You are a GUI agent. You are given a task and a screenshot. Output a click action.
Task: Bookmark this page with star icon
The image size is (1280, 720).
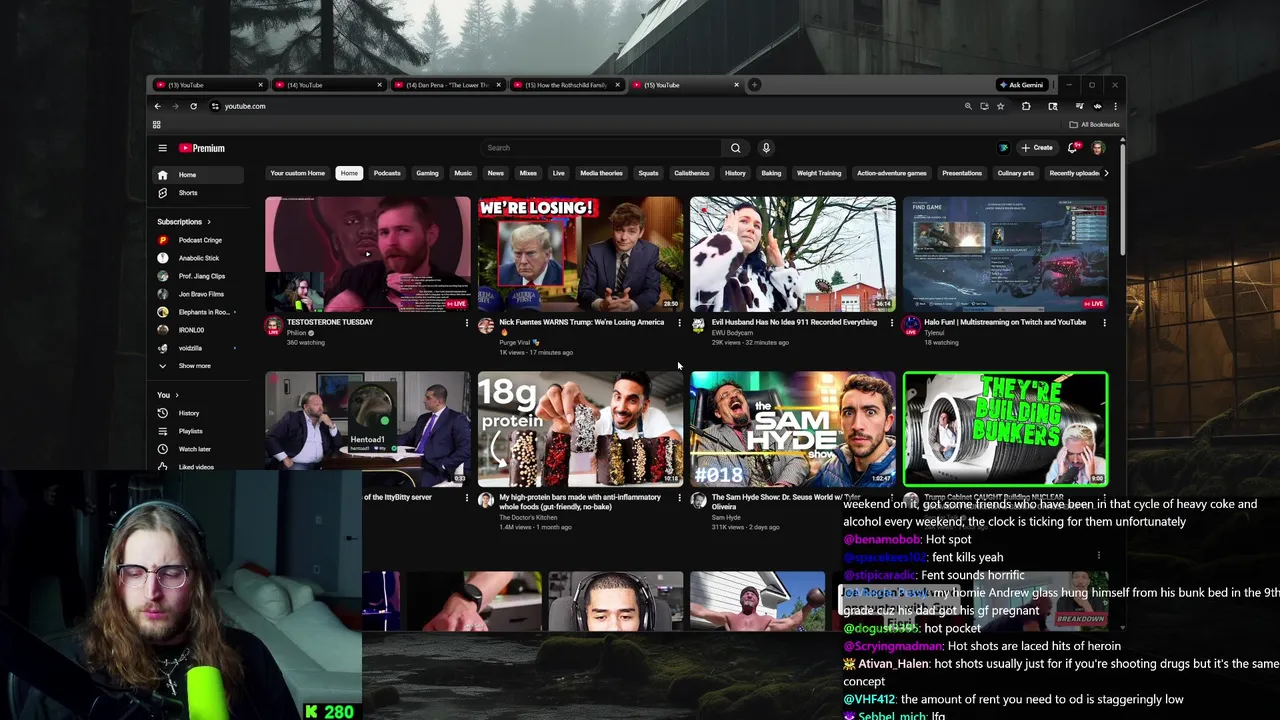pos(1000,106)
